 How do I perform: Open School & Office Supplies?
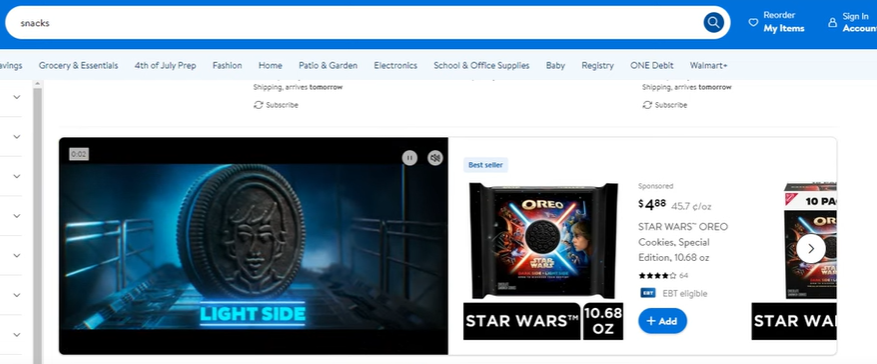[481, 65]
